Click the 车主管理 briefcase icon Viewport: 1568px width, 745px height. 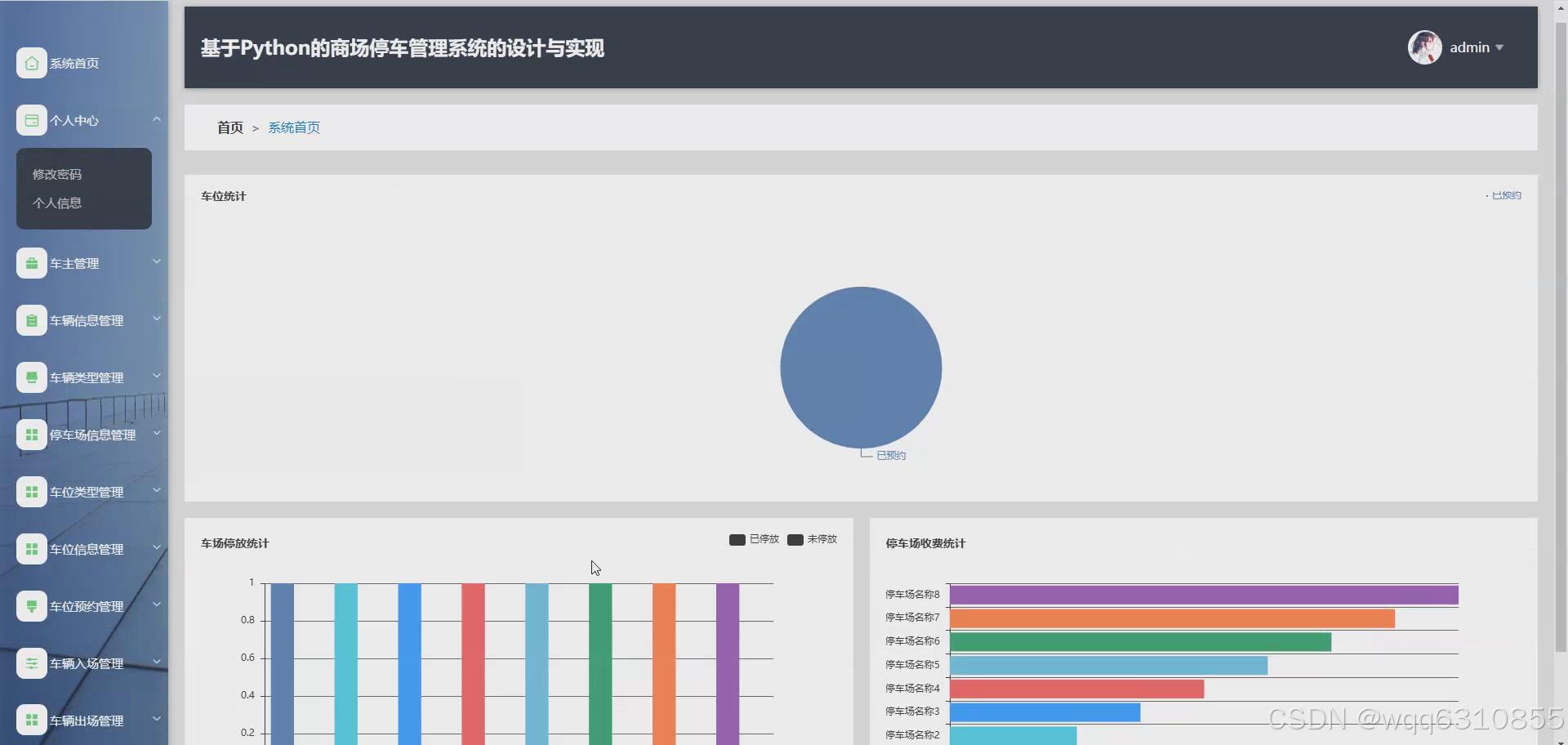[31, 263]
